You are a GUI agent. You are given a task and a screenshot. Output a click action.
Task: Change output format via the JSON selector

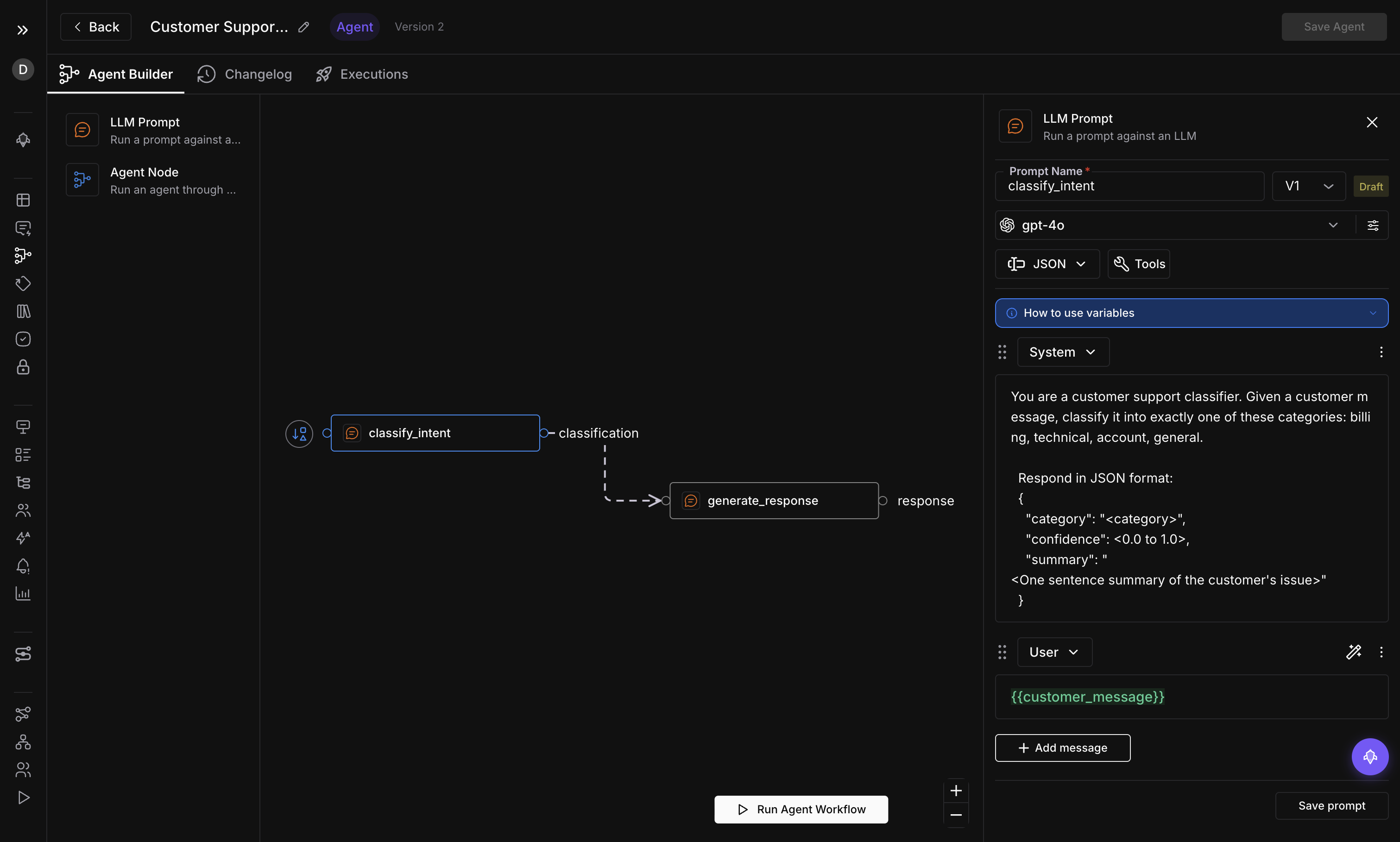[x=1046, y=263]
